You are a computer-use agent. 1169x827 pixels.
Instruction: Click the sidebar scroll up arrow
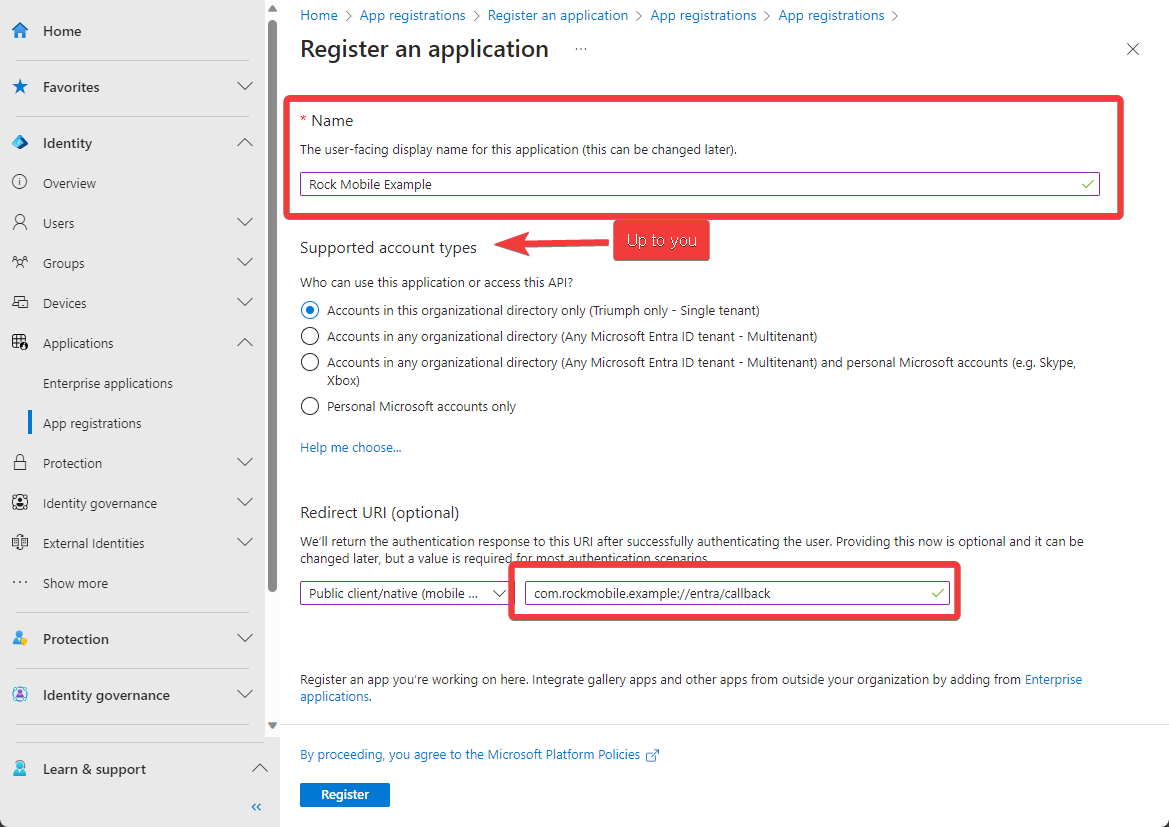(x=272, y=9)
